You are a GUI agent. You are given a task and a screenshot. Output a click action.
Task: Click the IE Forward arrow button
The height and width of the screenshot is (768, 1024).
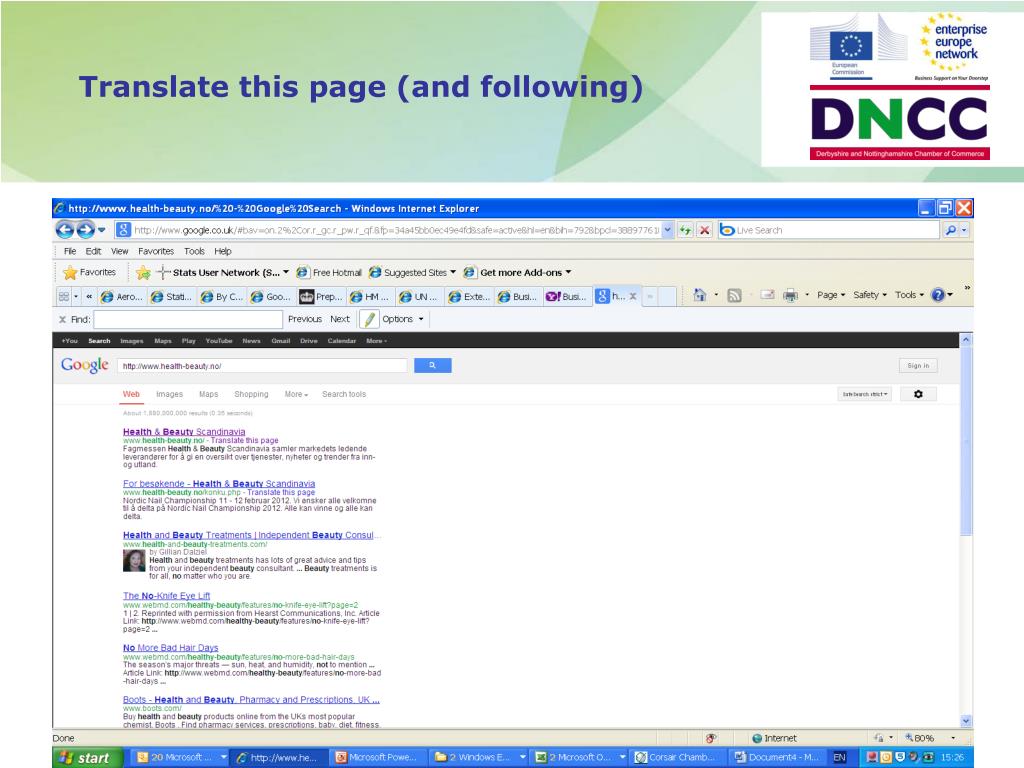coord(86,230)
